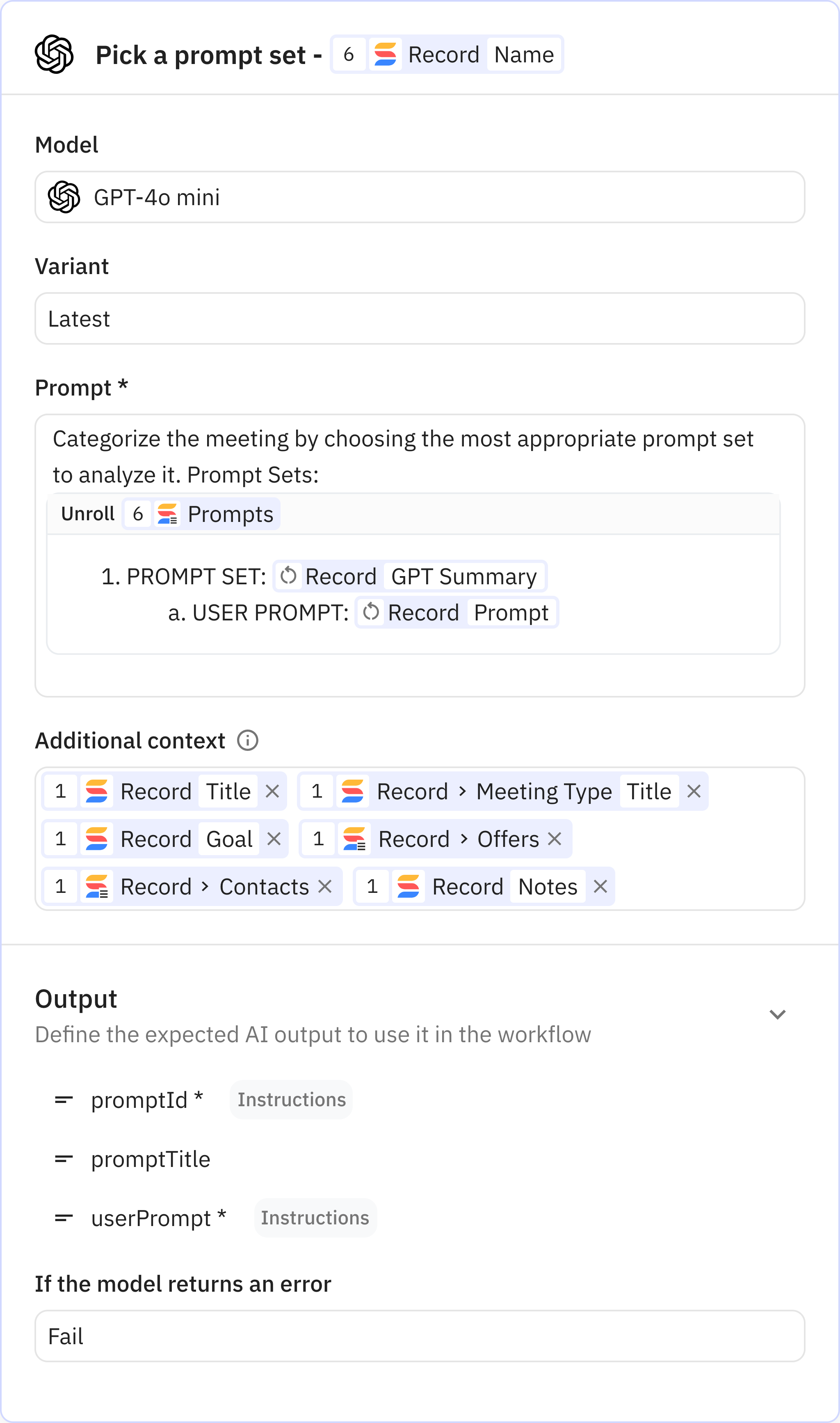The height and width of the screenshot is (1423, 840).
Task: Click the Record icon in the Unroll Prompts chip
Action: point(167,514)
